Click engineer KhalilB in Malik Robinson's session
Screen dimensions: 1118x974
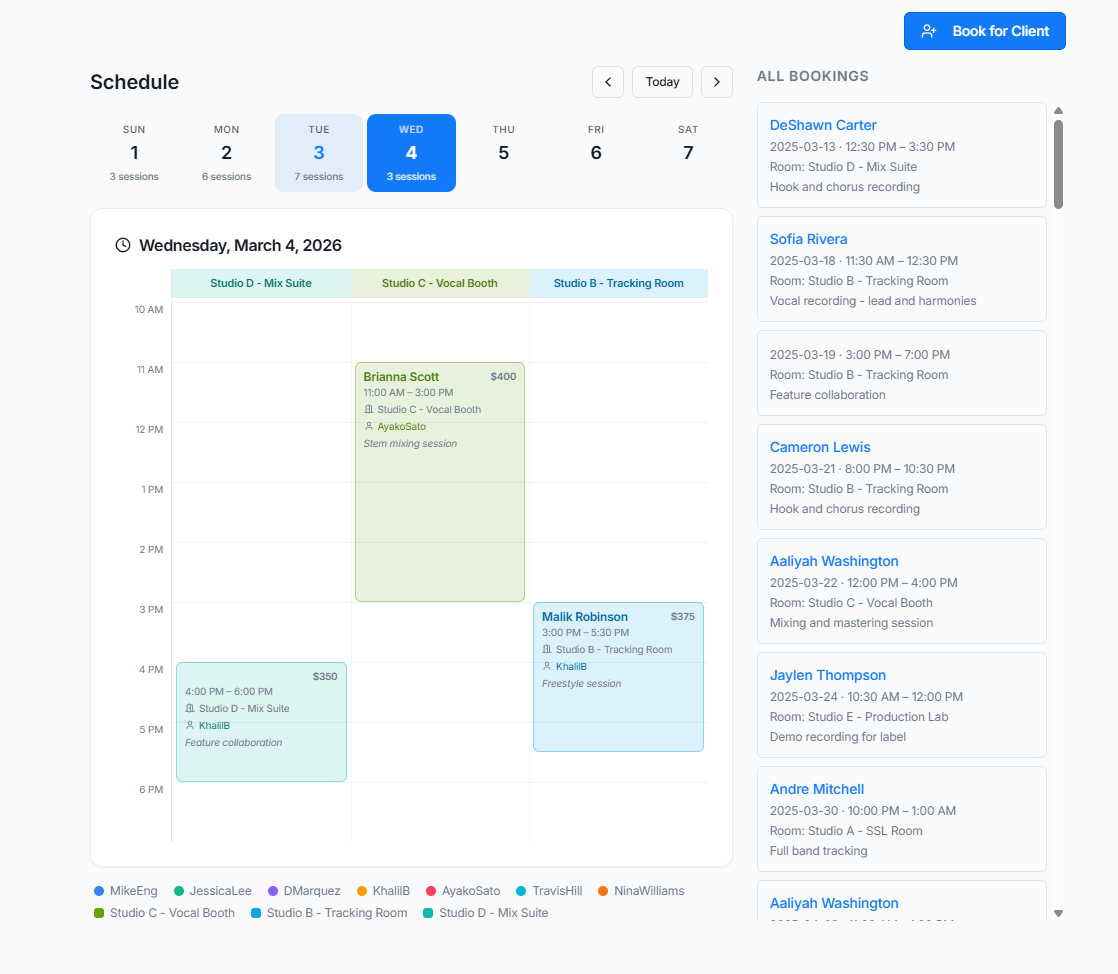coord(571,667)
